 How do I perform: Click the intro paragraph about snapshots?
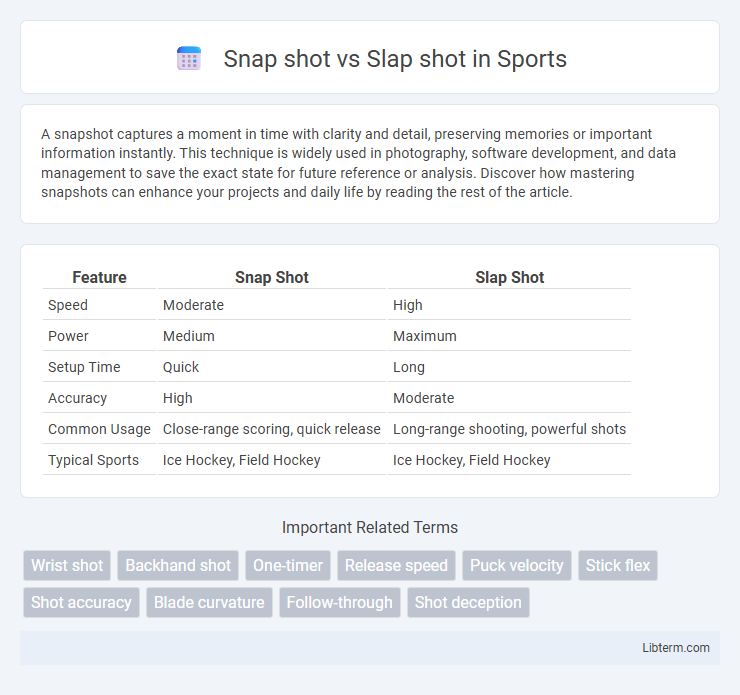coord(359,163)
